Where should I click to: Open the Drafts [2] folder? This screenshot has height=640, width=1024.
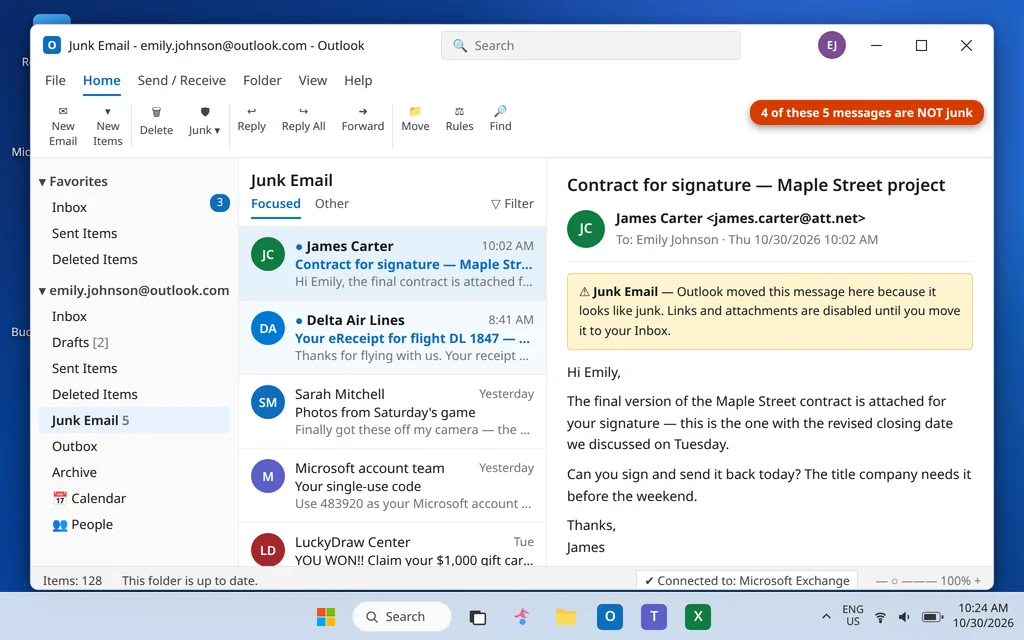point(135,342)
